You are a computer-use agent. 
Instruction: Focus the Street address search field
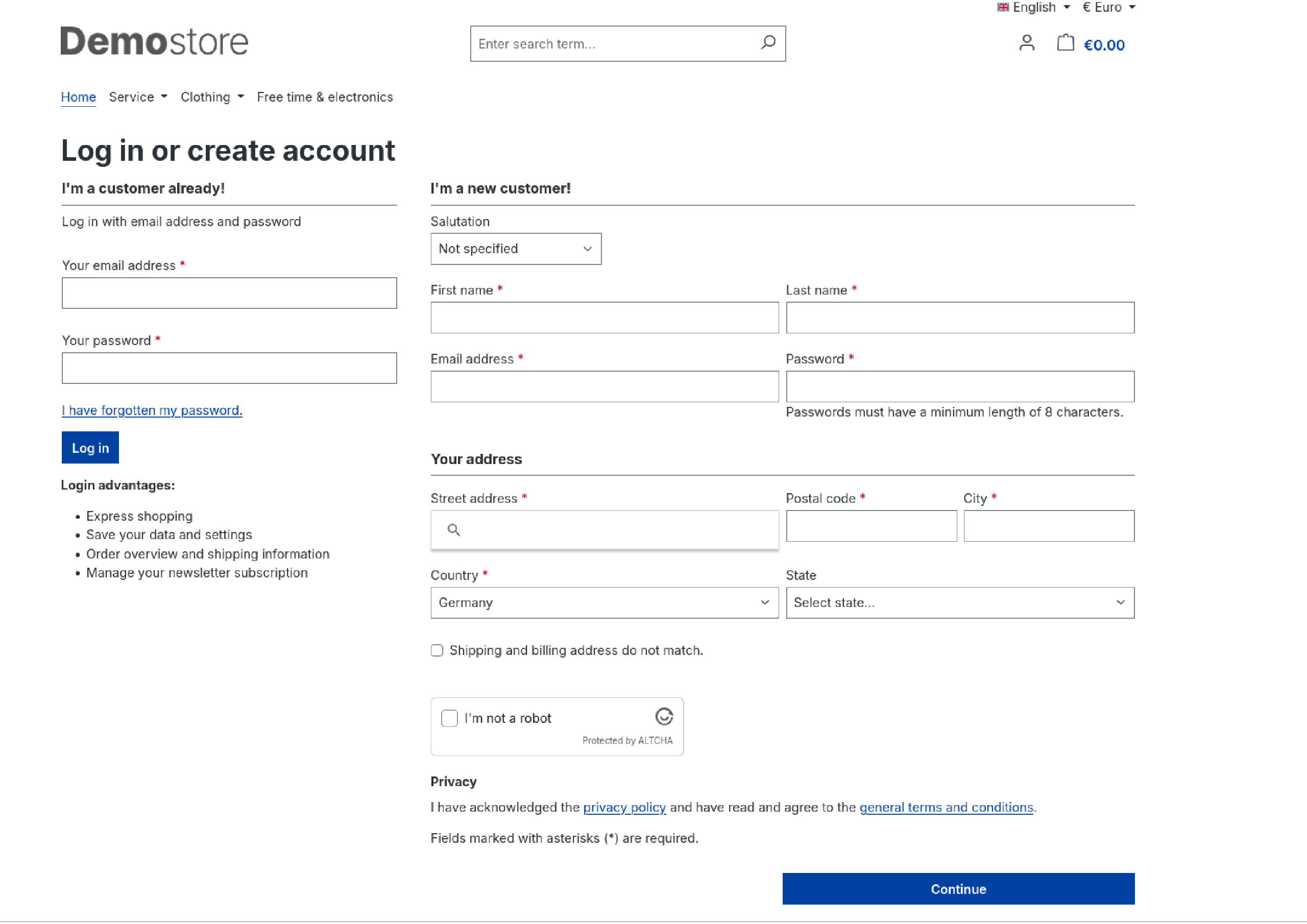click(x=604, y=529)
